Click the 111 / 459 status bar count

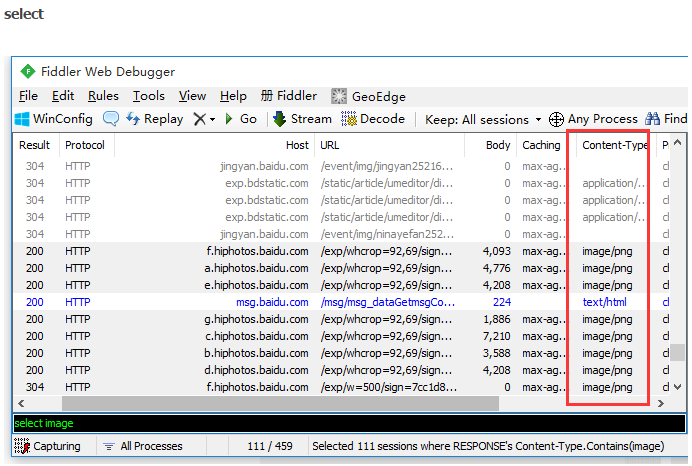click(270, 447)
